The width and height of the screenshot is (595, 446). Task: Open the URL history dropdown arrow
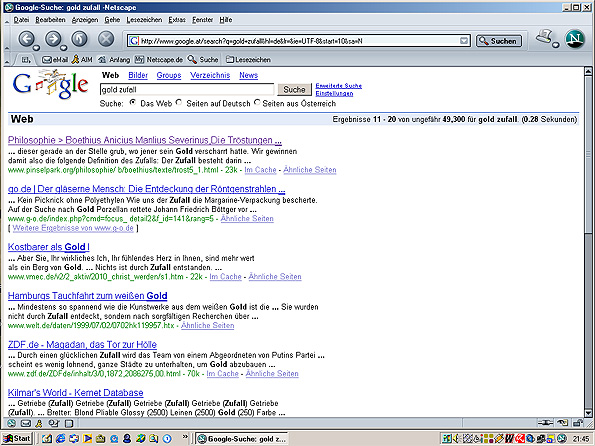pos(464,41)
